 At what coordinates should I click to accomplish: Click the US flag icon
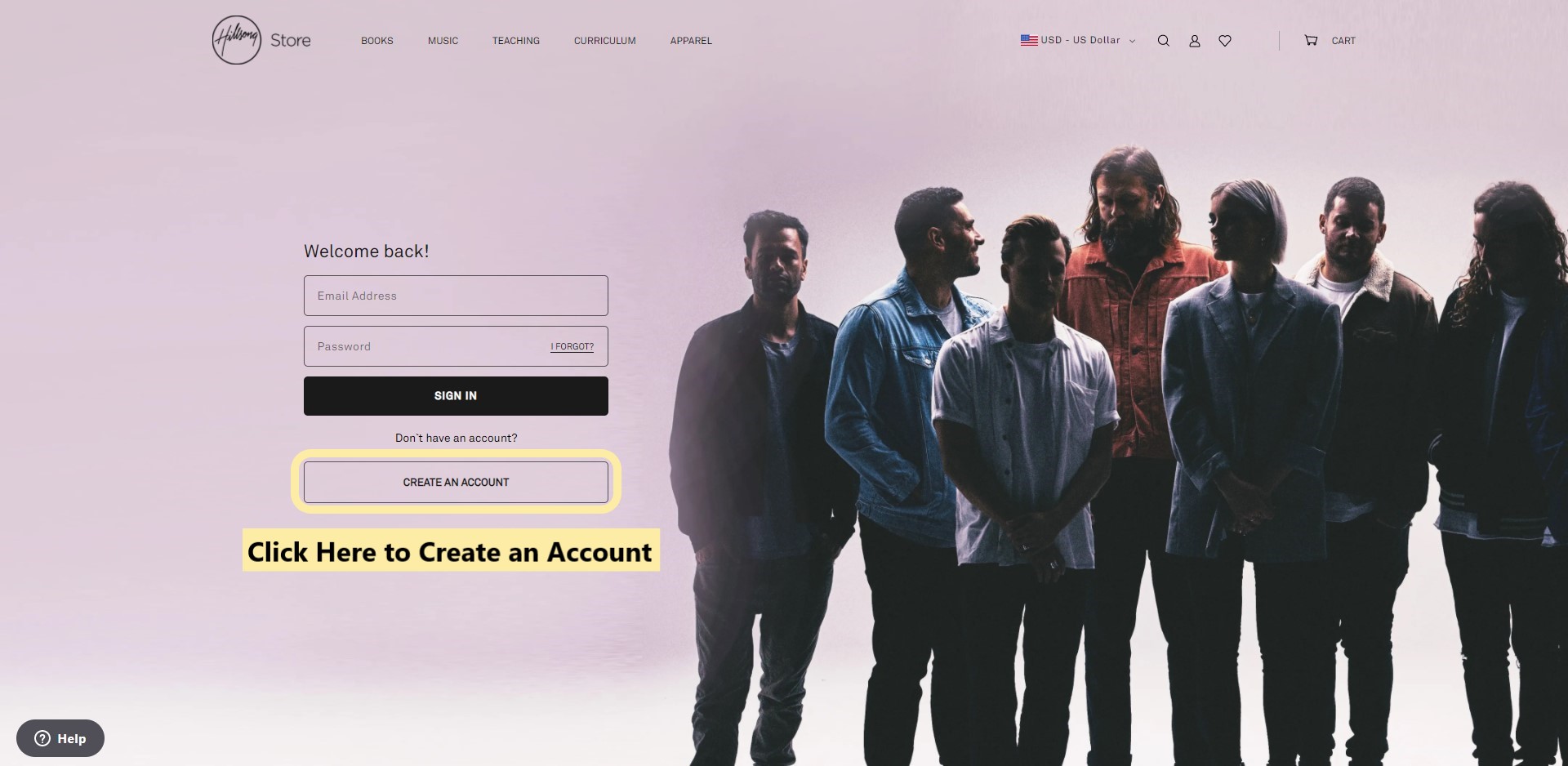(1029, 40)
